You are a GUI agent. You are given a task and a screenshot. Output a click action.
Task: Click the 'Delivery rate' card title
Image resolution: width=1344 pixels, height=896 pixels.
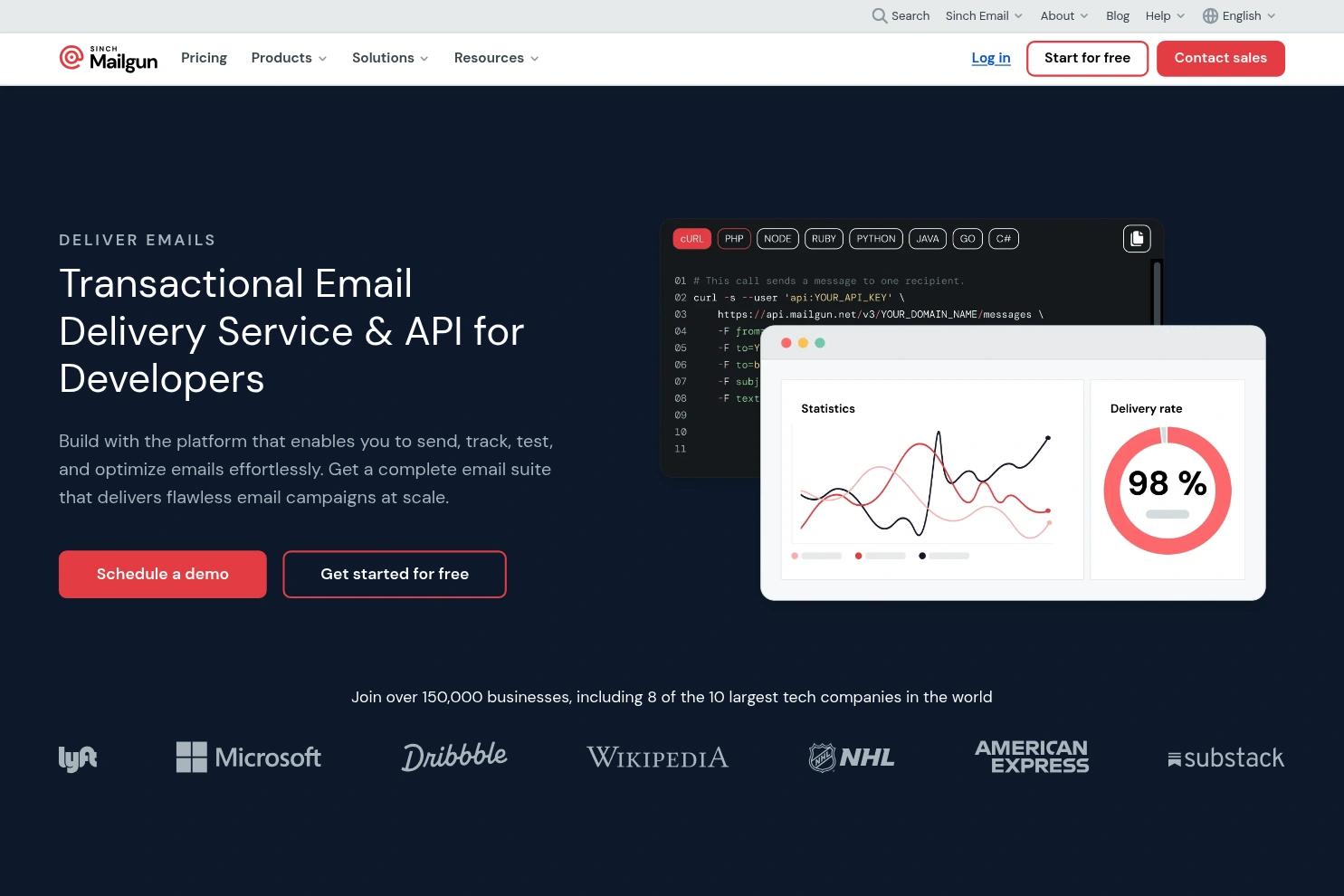coord(1146,408)
